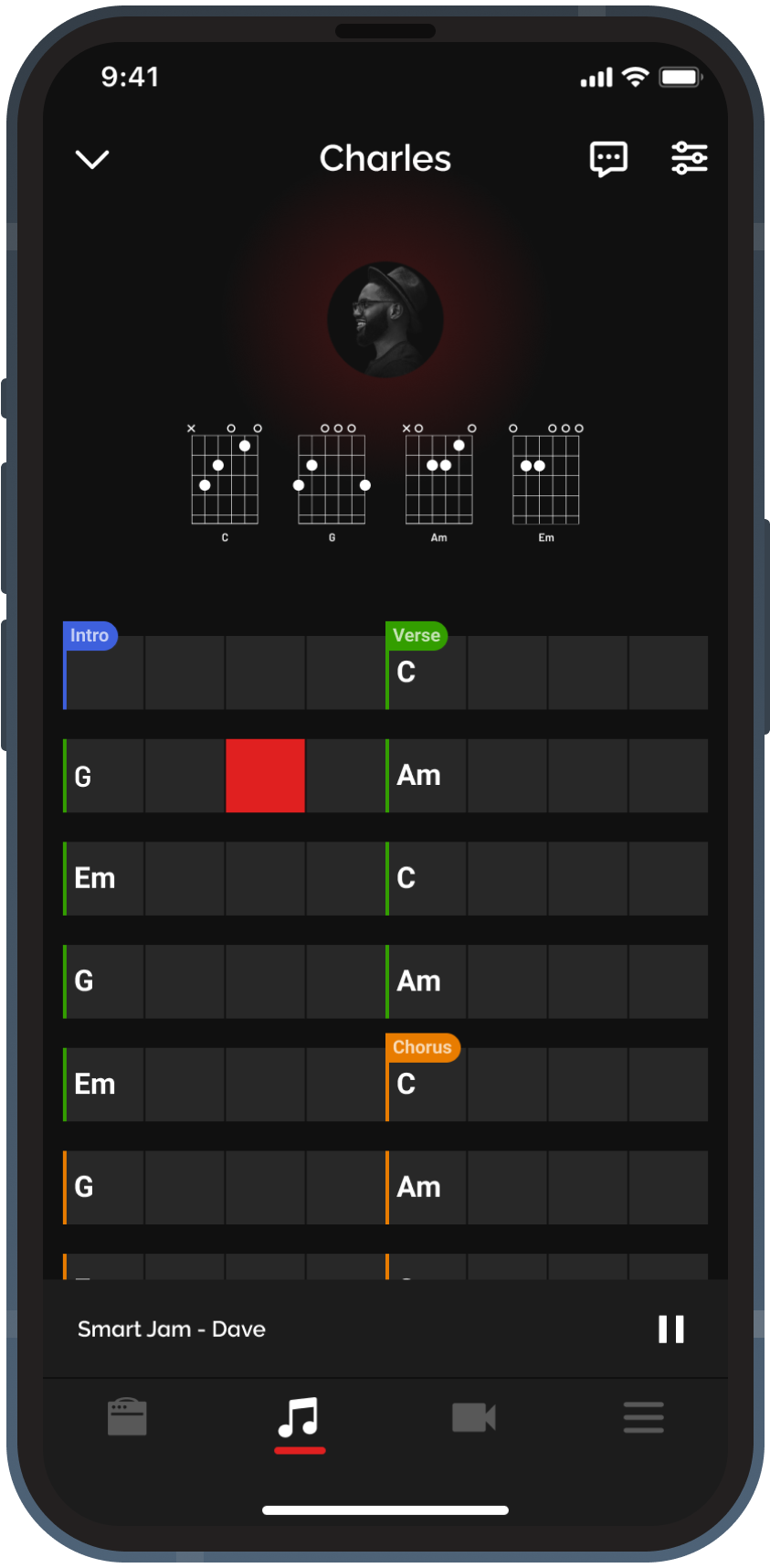Tap the Charles title

pyautogui.click(x=385, y=159)
